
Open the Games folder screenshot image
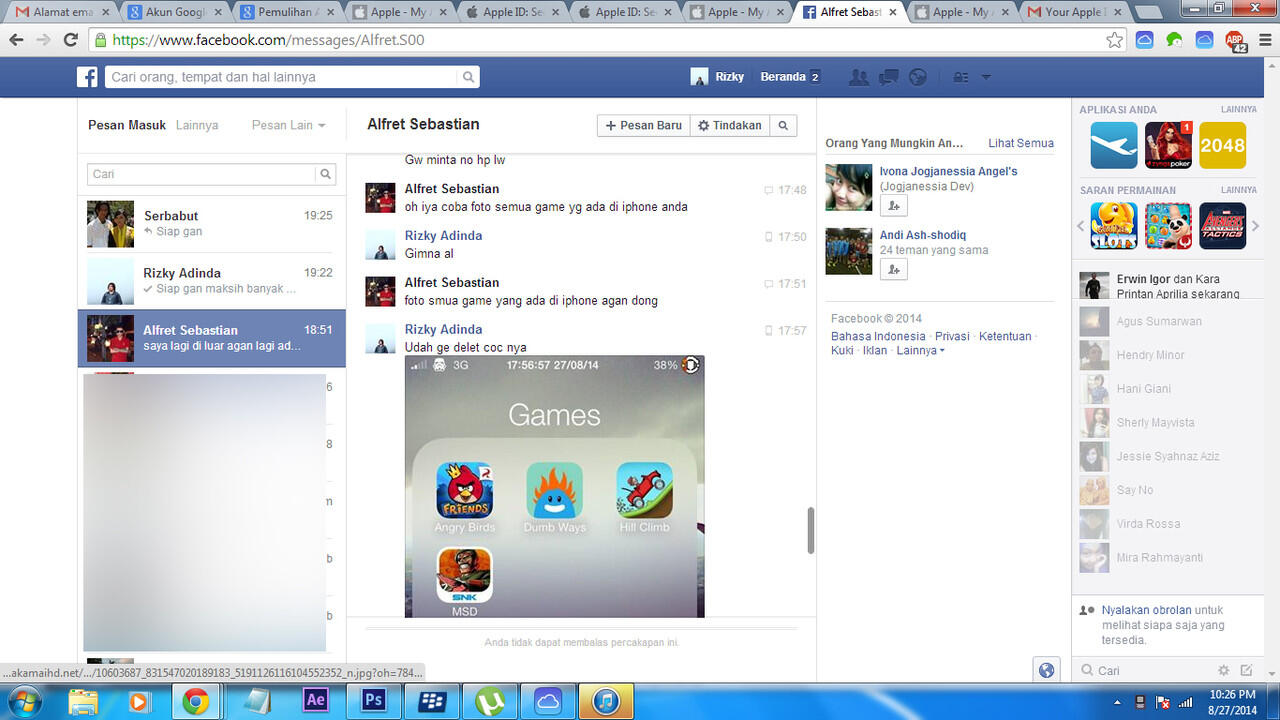pyautogui.click(x=555, y=486)
